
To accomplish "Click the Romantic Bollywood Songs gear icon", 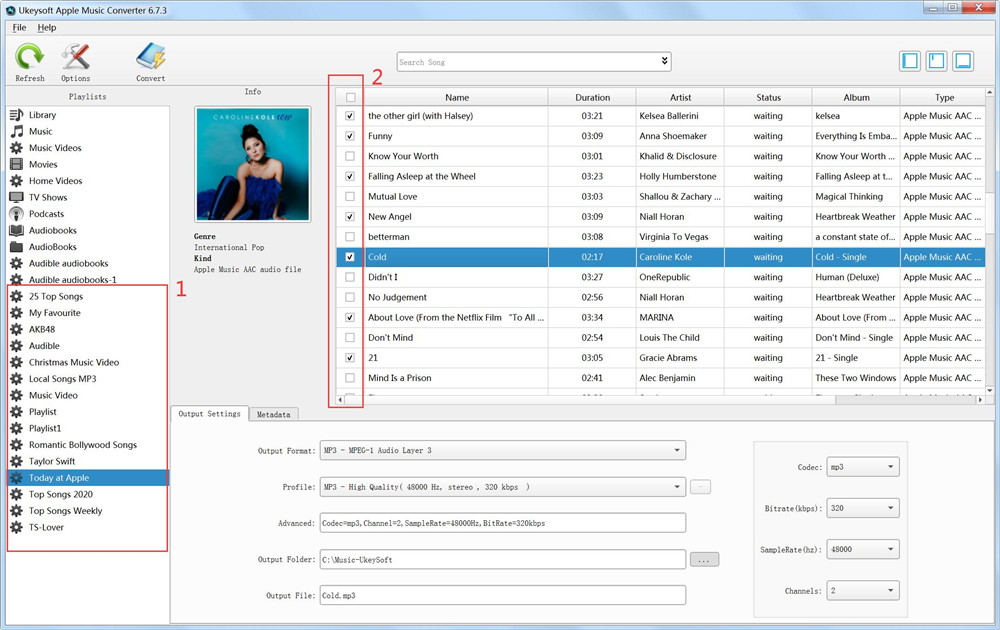I will pyautogui.click(x=17, y=445).
